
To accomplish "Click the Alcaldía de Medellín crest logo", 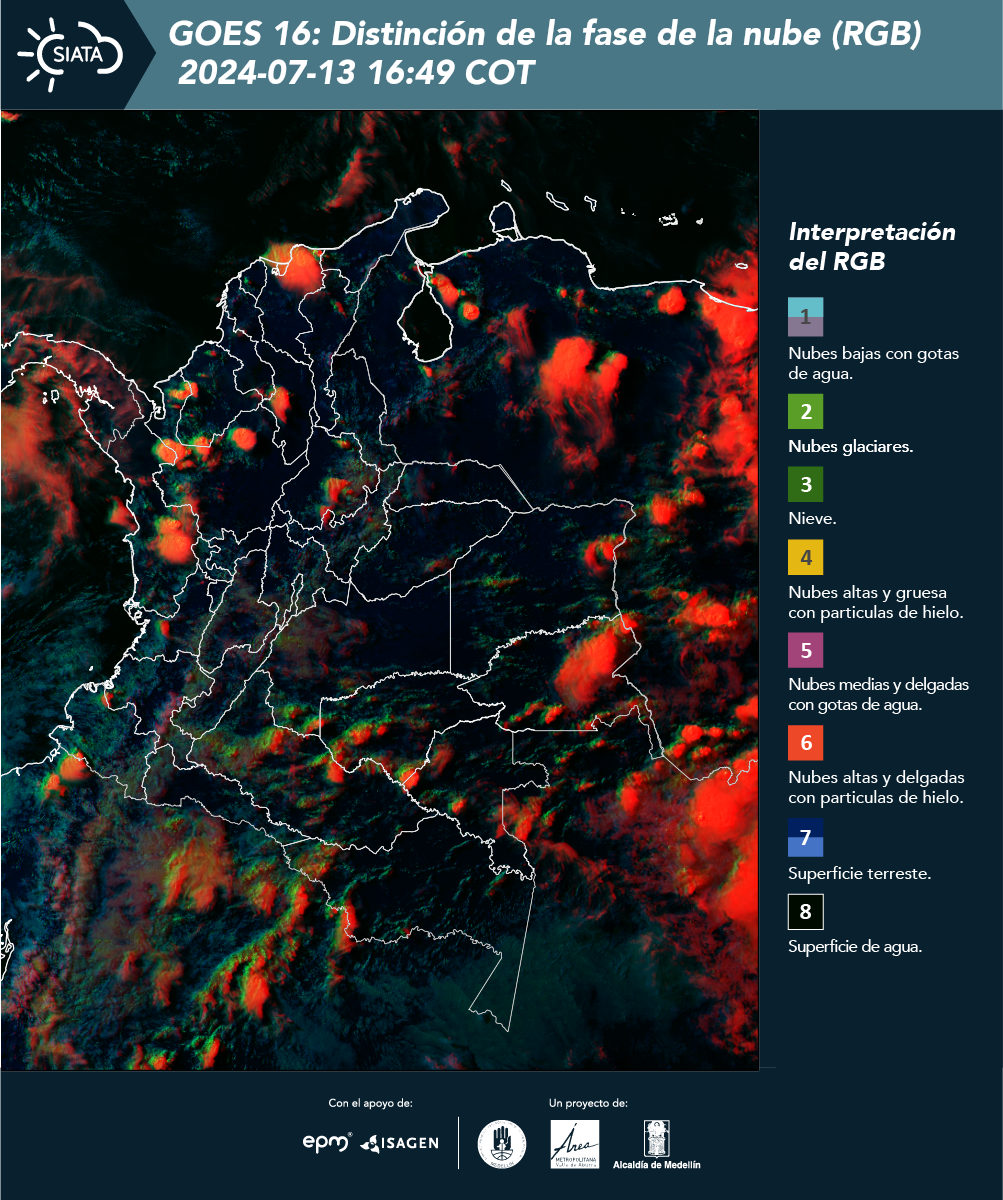I will (x=657, y=1144).
